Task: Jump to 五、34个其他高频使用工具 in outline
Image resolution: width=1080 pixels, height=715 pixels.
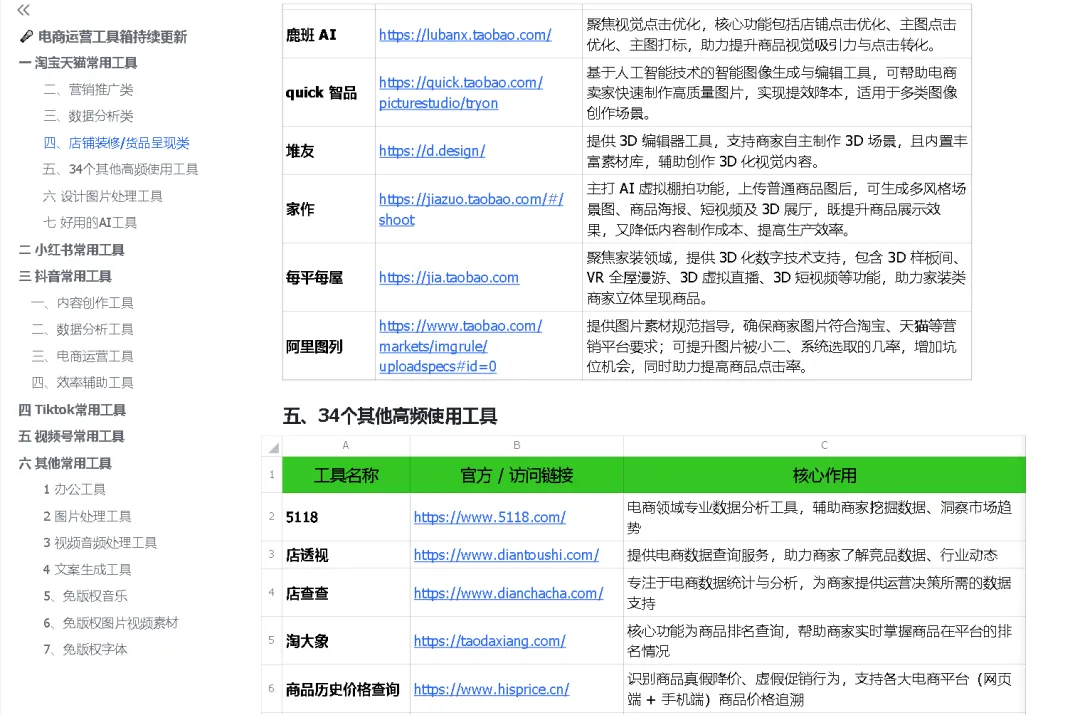Action: coord(121,169)
